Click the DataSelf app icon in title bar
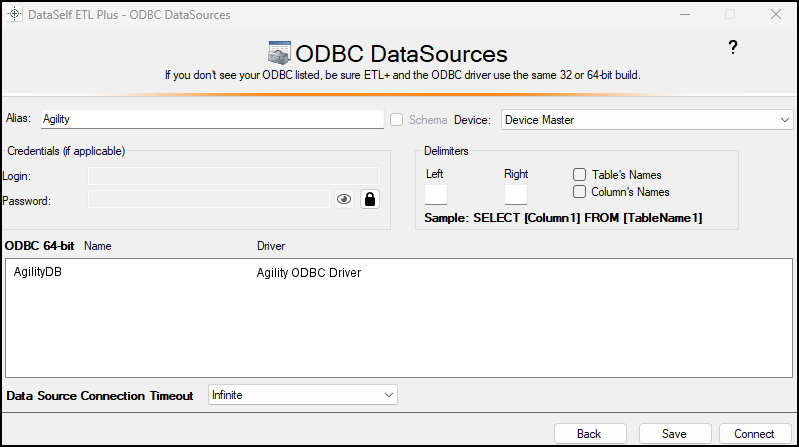This screenshot has width=799, height=447. [x=15, y=14]
